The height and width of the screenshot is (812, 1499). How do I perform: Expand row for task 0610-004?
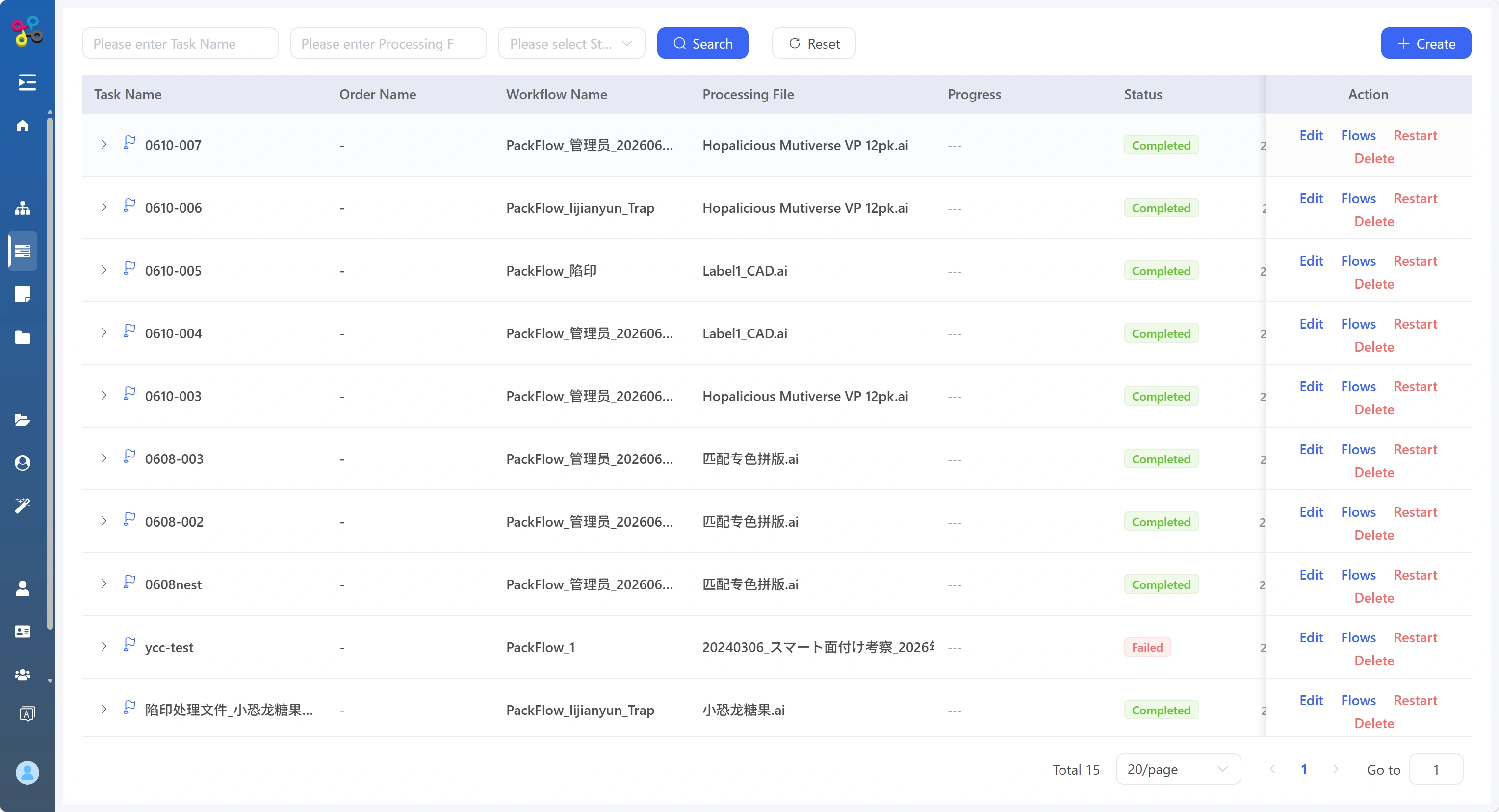click(103, 333)
